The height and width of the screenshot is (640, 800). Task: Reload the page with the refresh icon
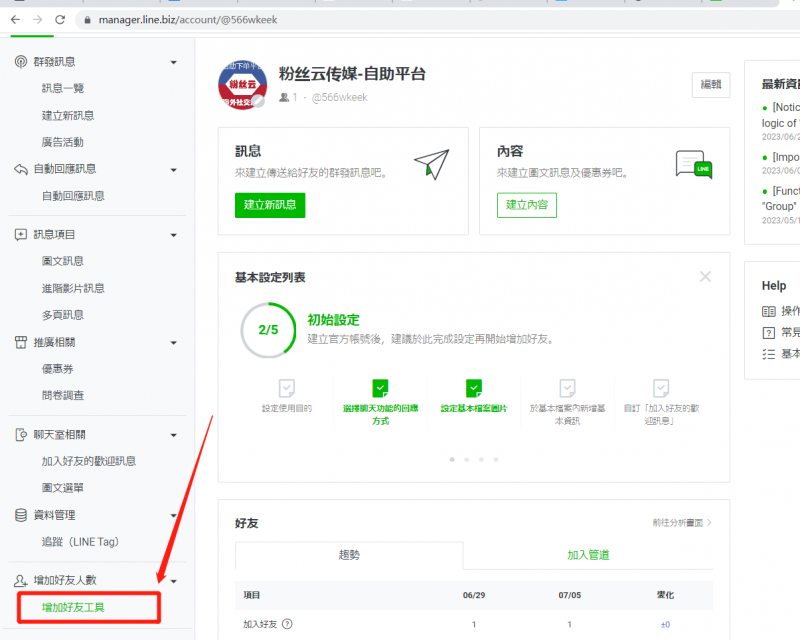click(x=60, y=19)
